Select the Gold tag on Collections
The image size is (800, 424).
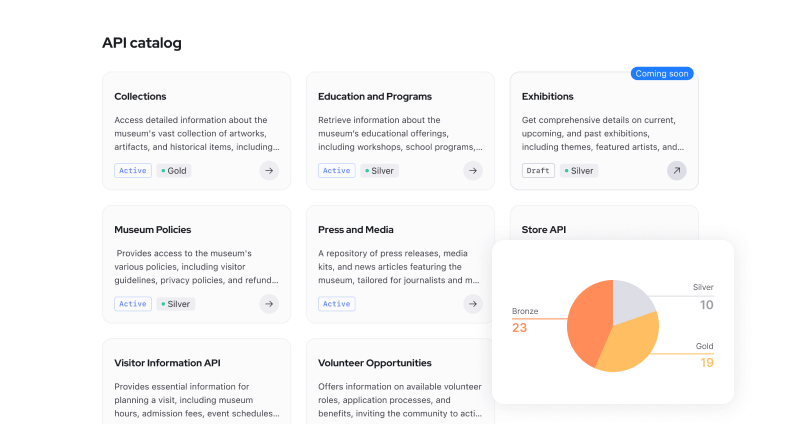click(173, 170)
